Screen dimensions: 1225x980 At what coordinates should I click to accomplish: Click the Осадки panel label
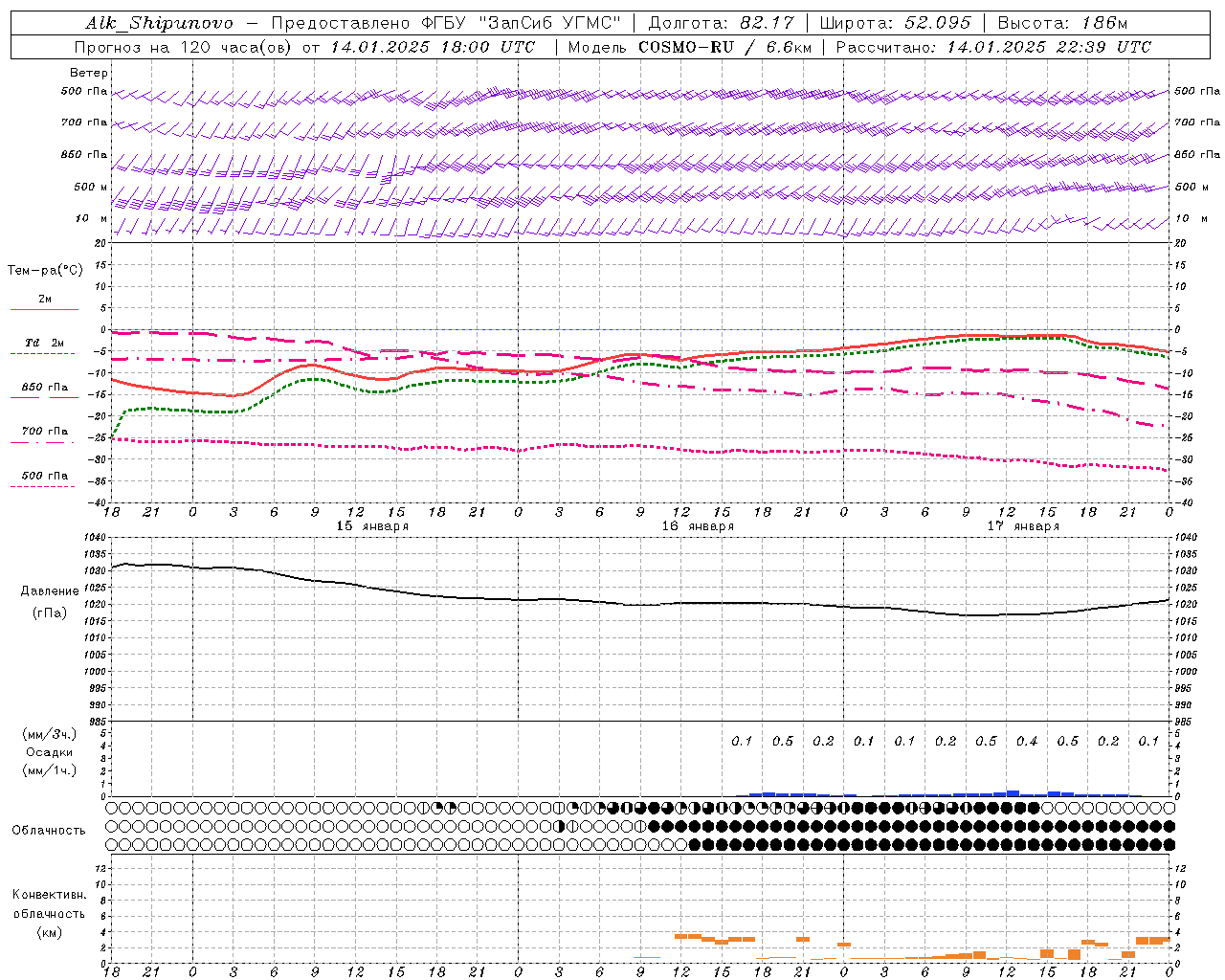[50, 752]
